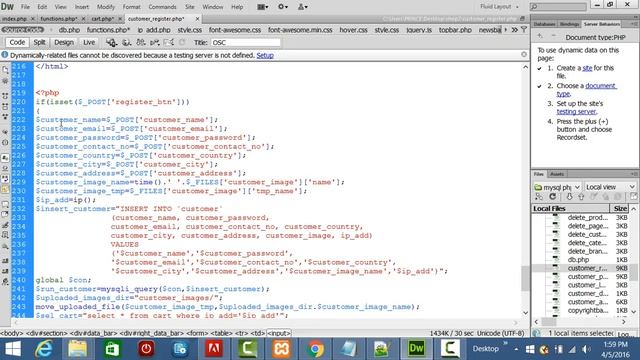Open the Commands menu
Screen dimensions: 640x360
[x=162, y=7]
